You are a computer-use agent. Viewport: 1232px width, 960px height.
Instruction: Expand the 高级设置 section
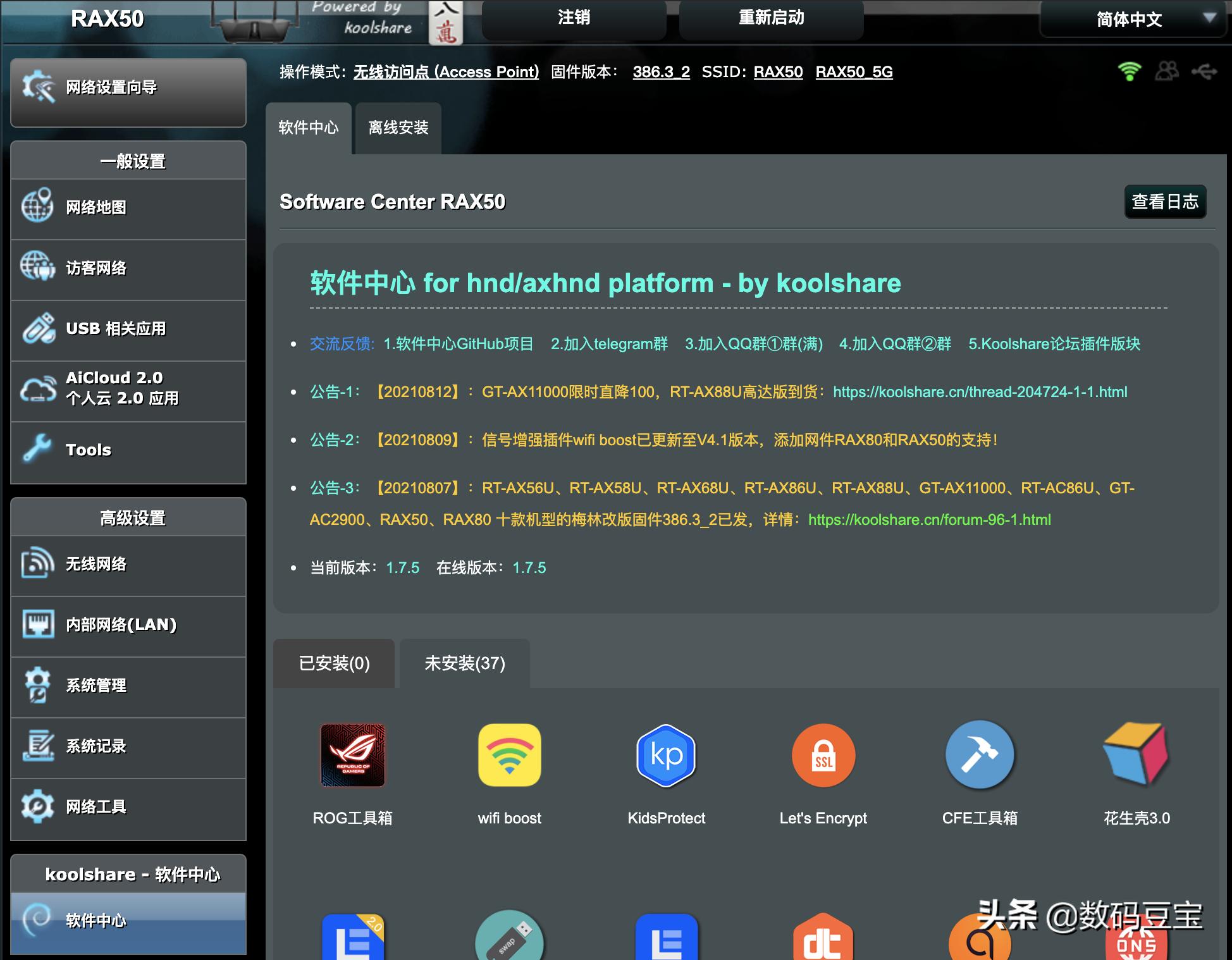tap(132, 517)
